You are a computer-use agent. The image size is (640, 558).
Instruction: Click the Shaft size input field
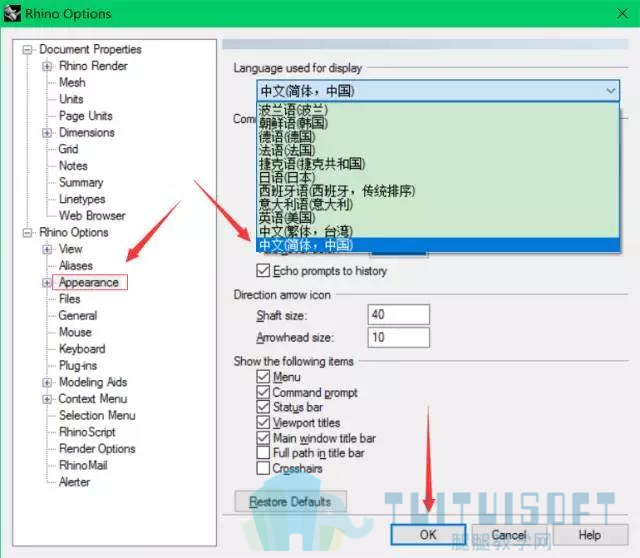pyautogui.click(x=398, y=314)
